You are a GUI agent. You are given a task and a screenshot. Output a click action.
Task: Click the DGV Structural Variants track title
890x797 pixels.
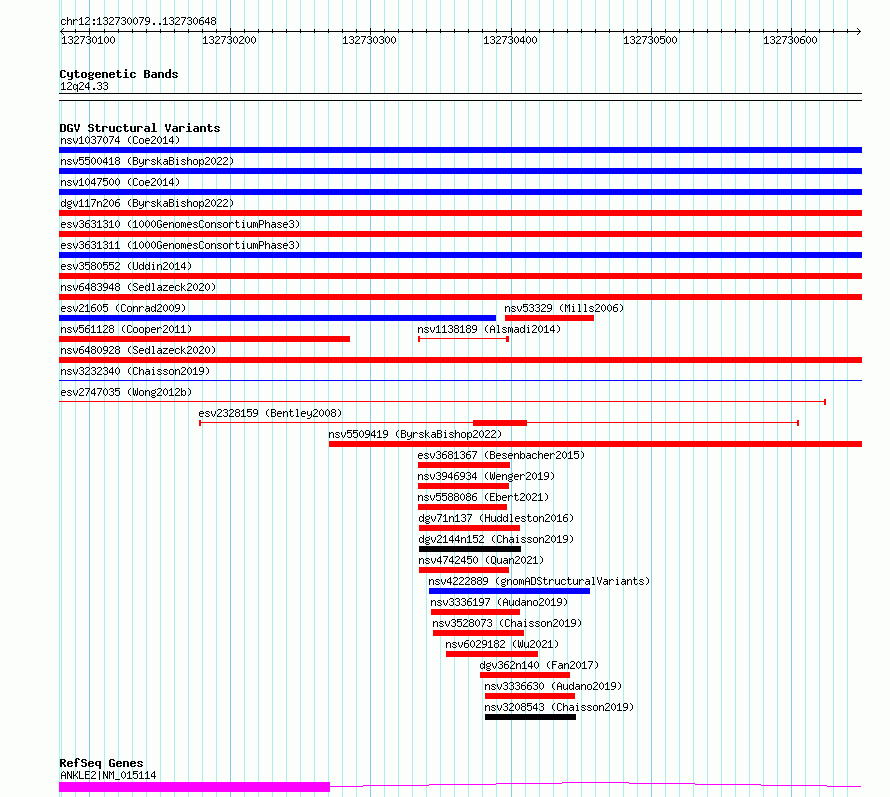click(x=140, y=128)
